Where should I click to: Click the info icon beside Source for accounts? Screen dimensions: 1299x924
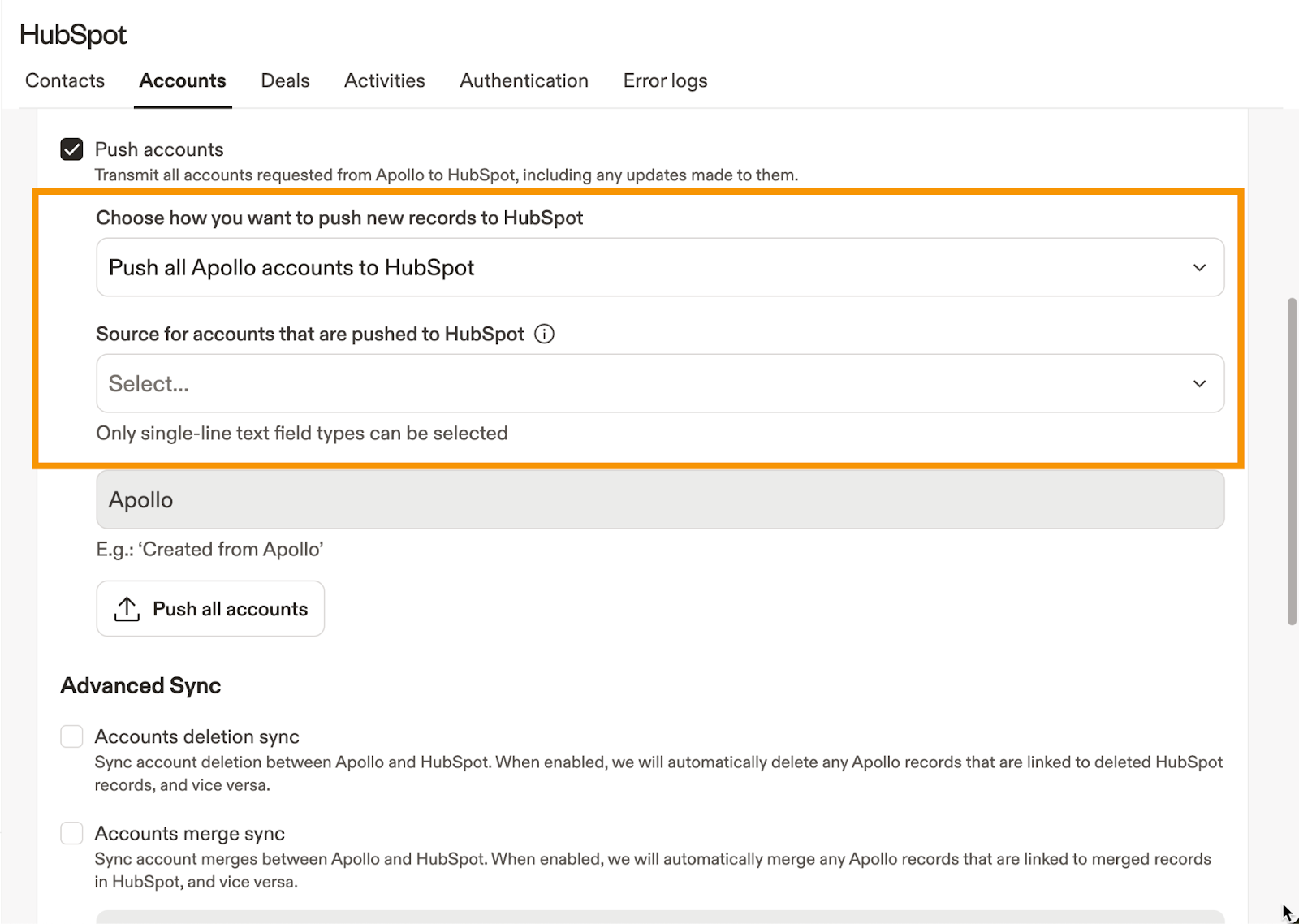click(x=544, y=334)
